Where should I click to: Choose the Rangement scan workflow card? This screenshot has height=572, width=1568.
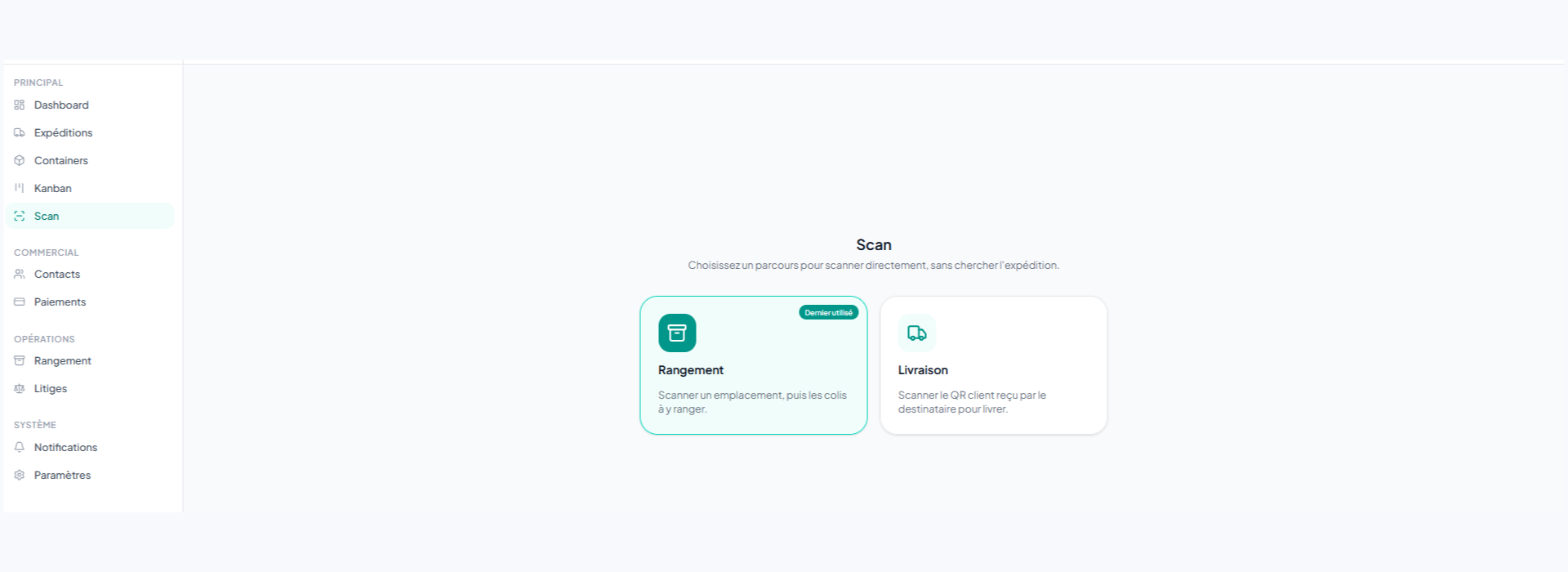click(x=754, y=365)
